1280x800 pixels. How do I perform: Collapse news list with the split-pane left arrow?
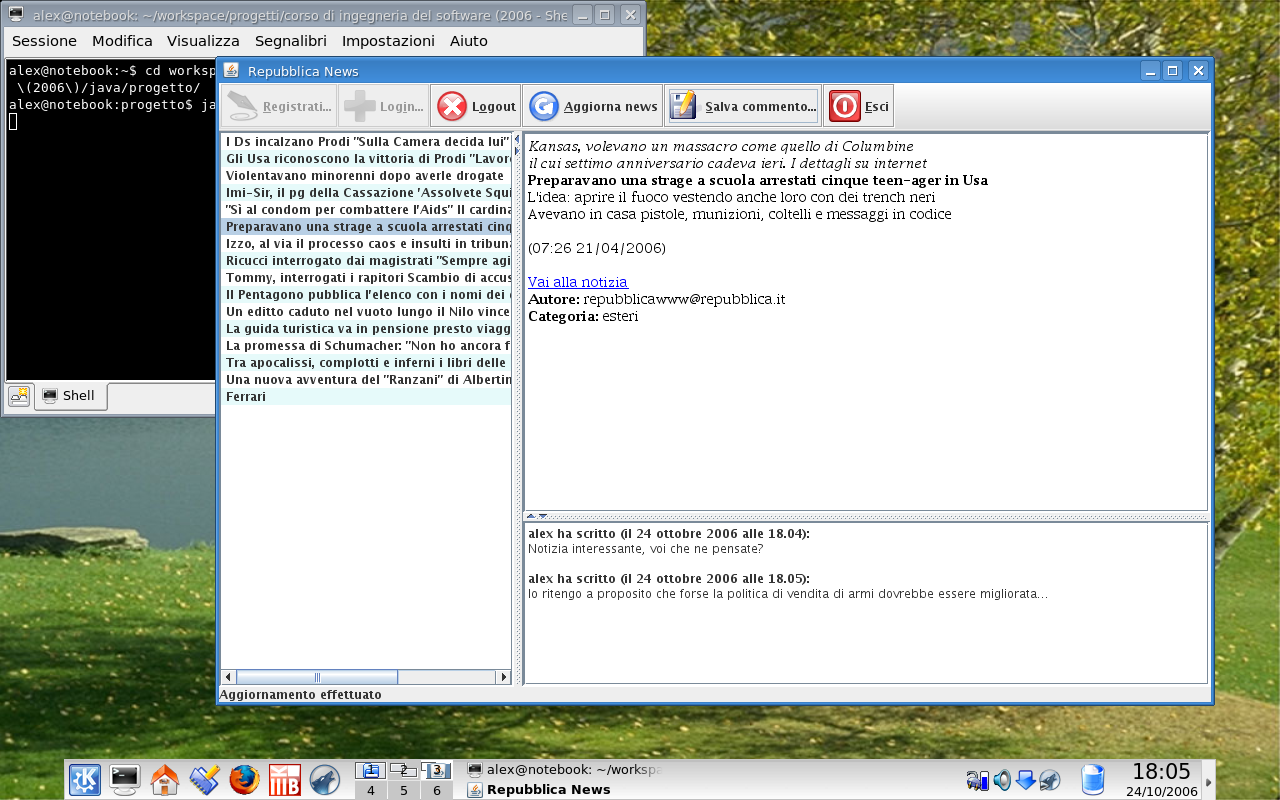pyautogui.click(x=517, y=138)
